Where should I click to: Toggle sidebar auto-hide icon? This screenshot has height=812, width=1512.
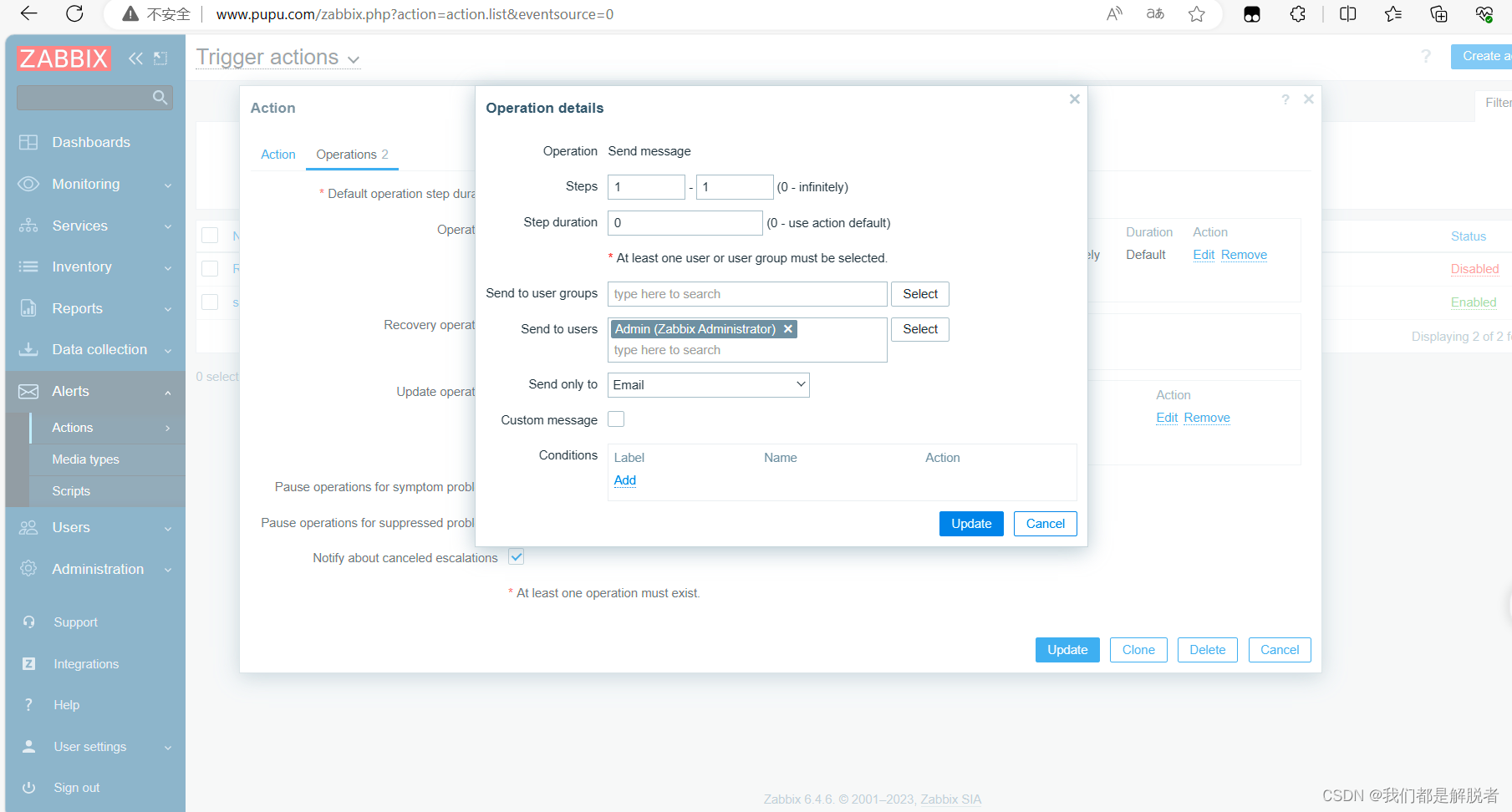coord(160,58)
